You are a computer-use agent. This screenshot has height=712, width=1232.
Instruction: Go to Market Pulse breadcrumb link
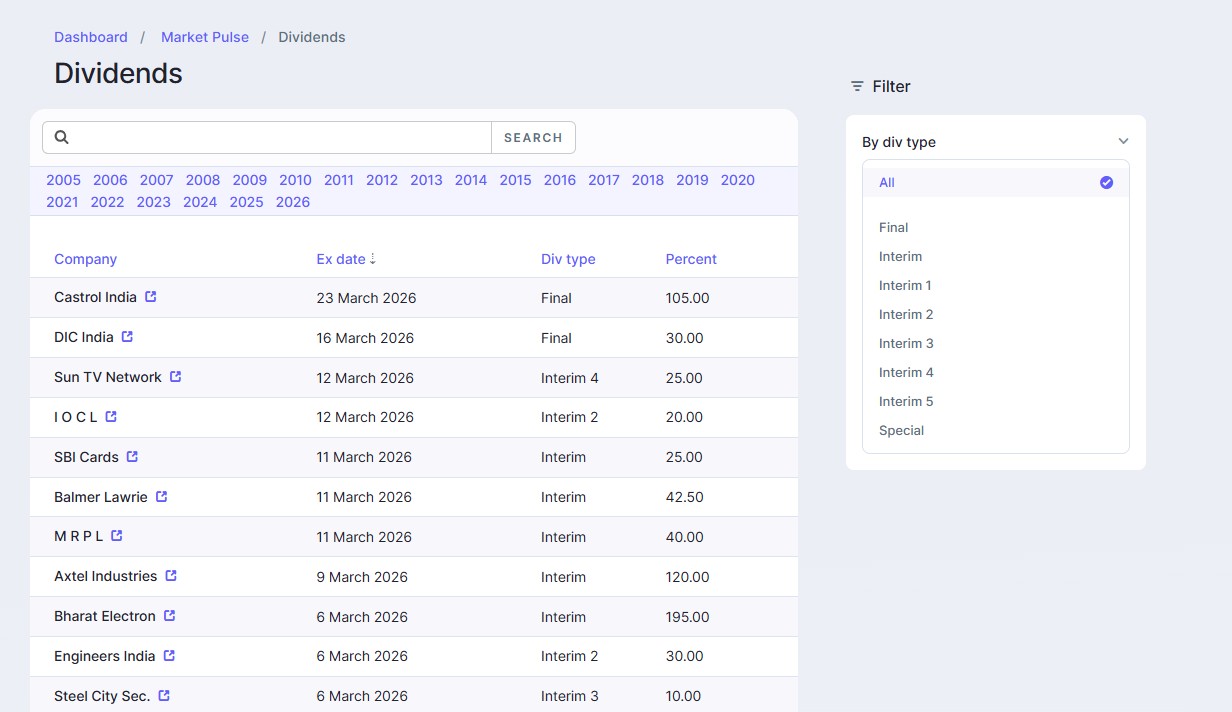click(205, 37)
